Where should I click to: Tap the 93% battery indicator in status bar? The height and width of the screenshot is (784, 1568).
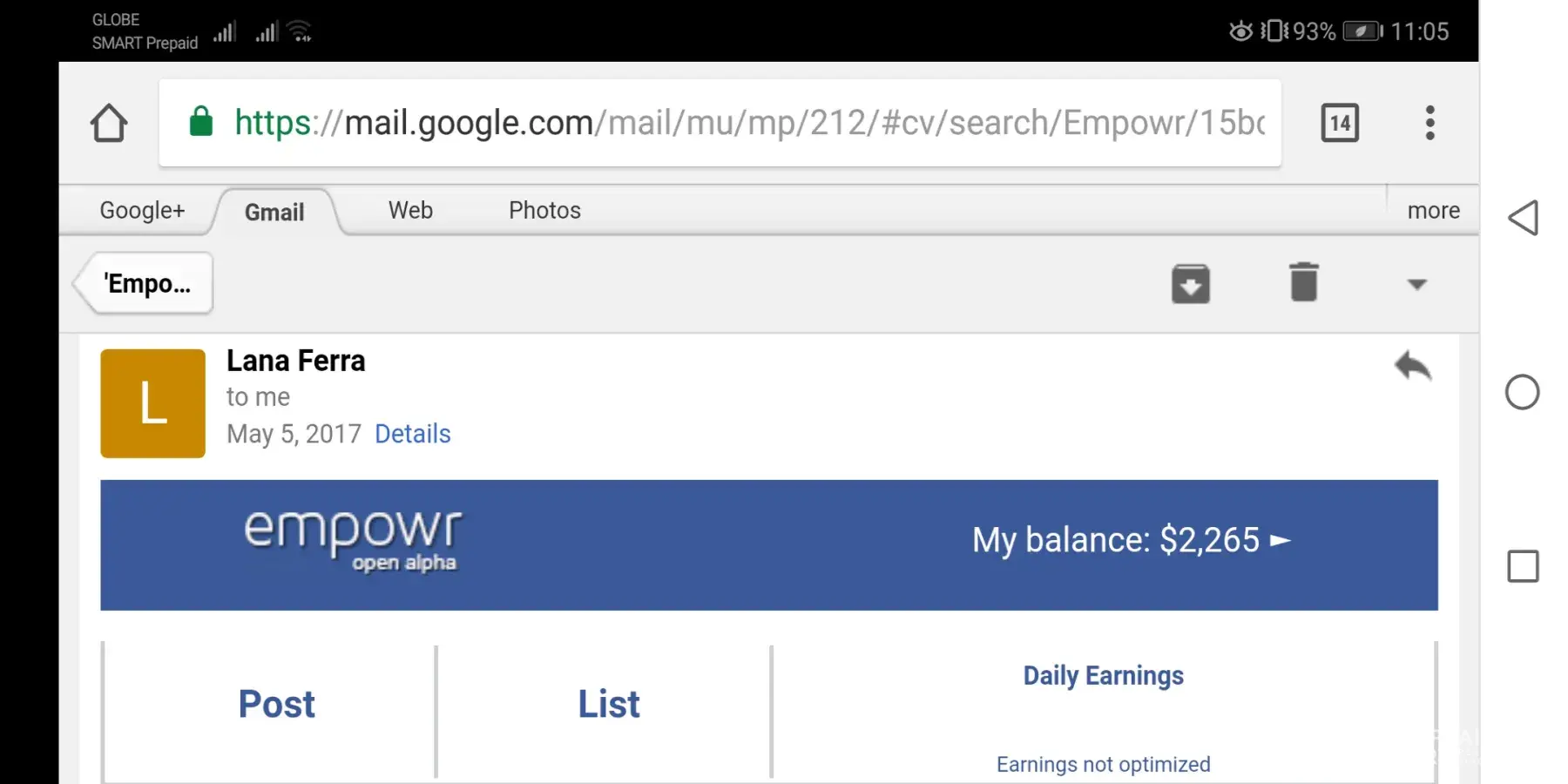(x=1337, y=31)
